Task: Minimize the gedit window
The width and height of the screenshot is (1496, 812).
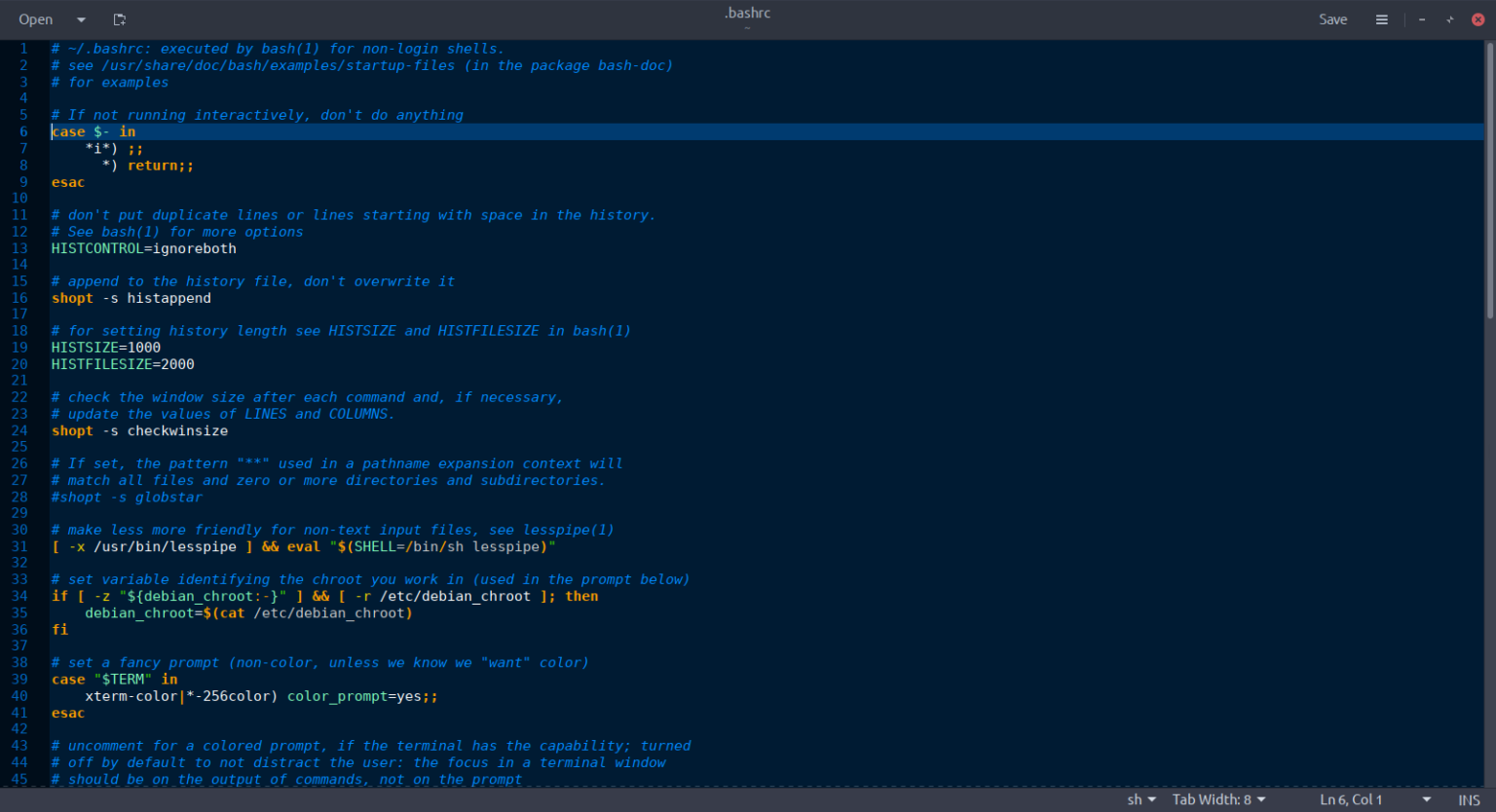Action: [x=1422, y=19]
